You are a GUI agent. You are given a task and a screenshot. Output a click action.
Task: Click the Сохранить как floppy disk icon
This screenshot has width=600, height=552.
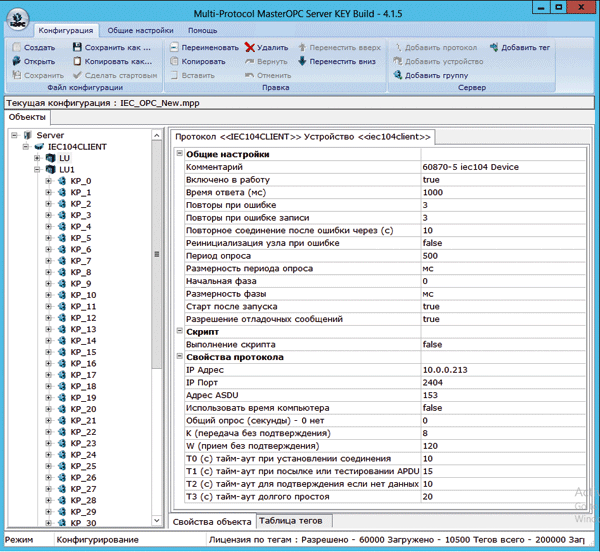77,47
